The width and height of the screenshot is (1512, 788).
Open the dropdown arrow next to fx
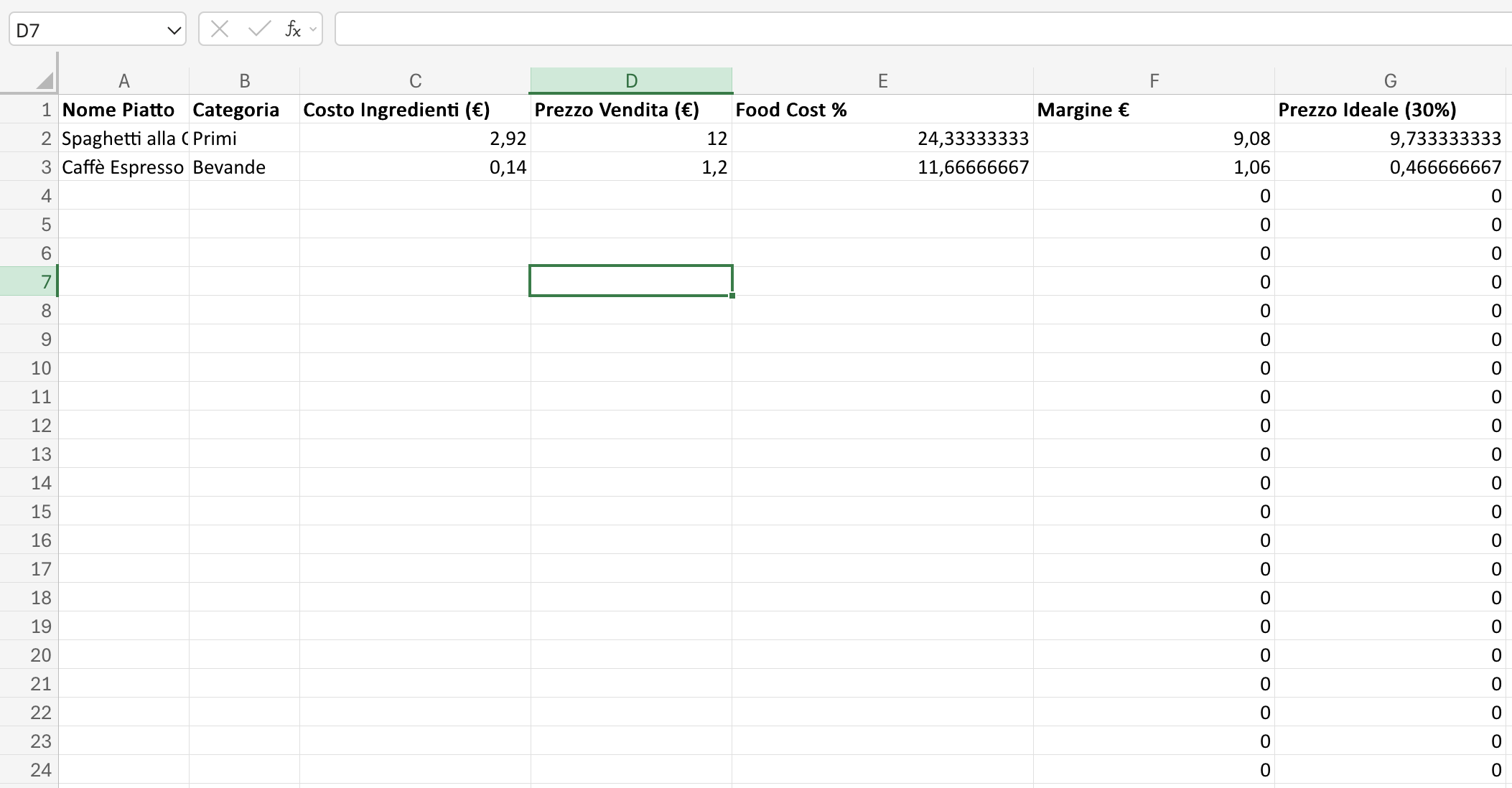pos(312,29)
